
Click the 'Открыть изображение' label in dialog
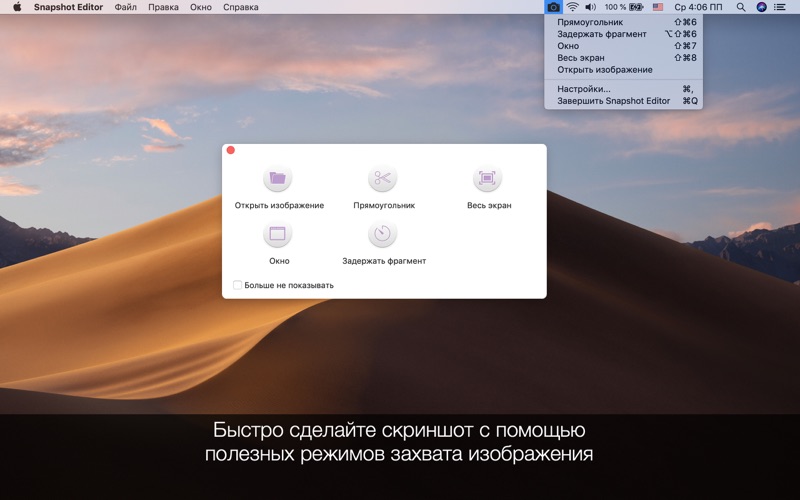279,205
